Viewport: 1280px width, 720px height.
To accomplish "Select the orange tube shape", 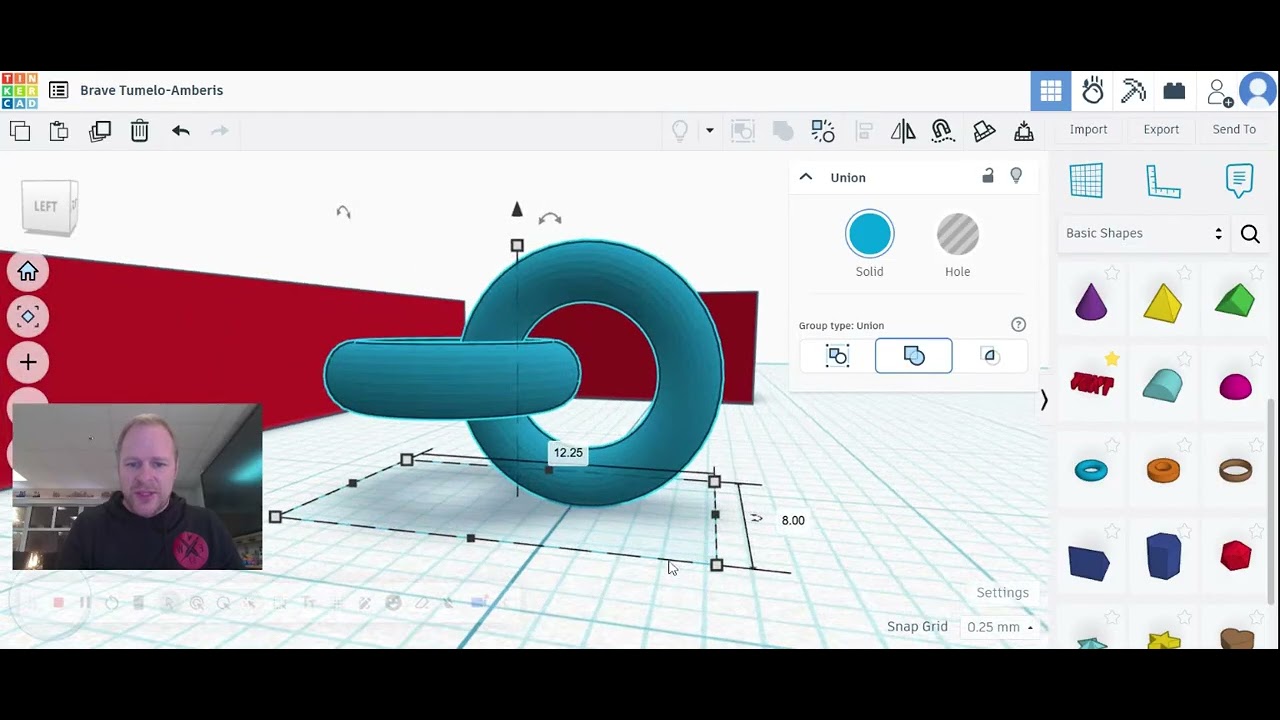I will pos(1163,470).
